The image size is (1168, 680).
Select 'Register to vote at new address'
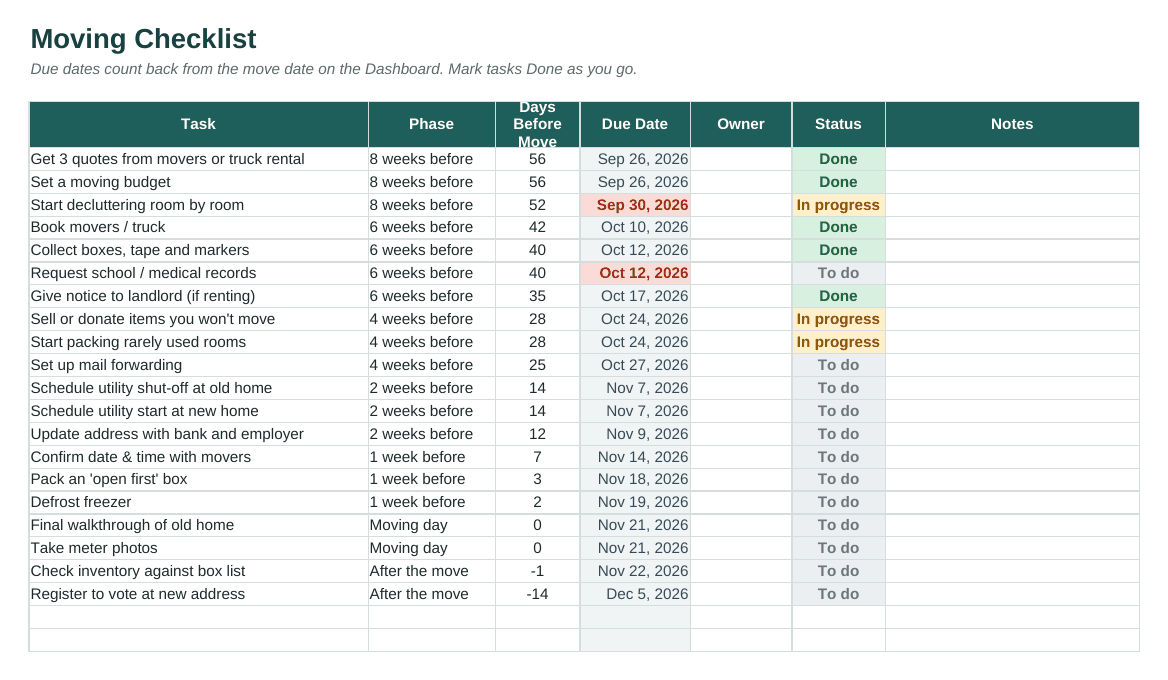[198, 595]
